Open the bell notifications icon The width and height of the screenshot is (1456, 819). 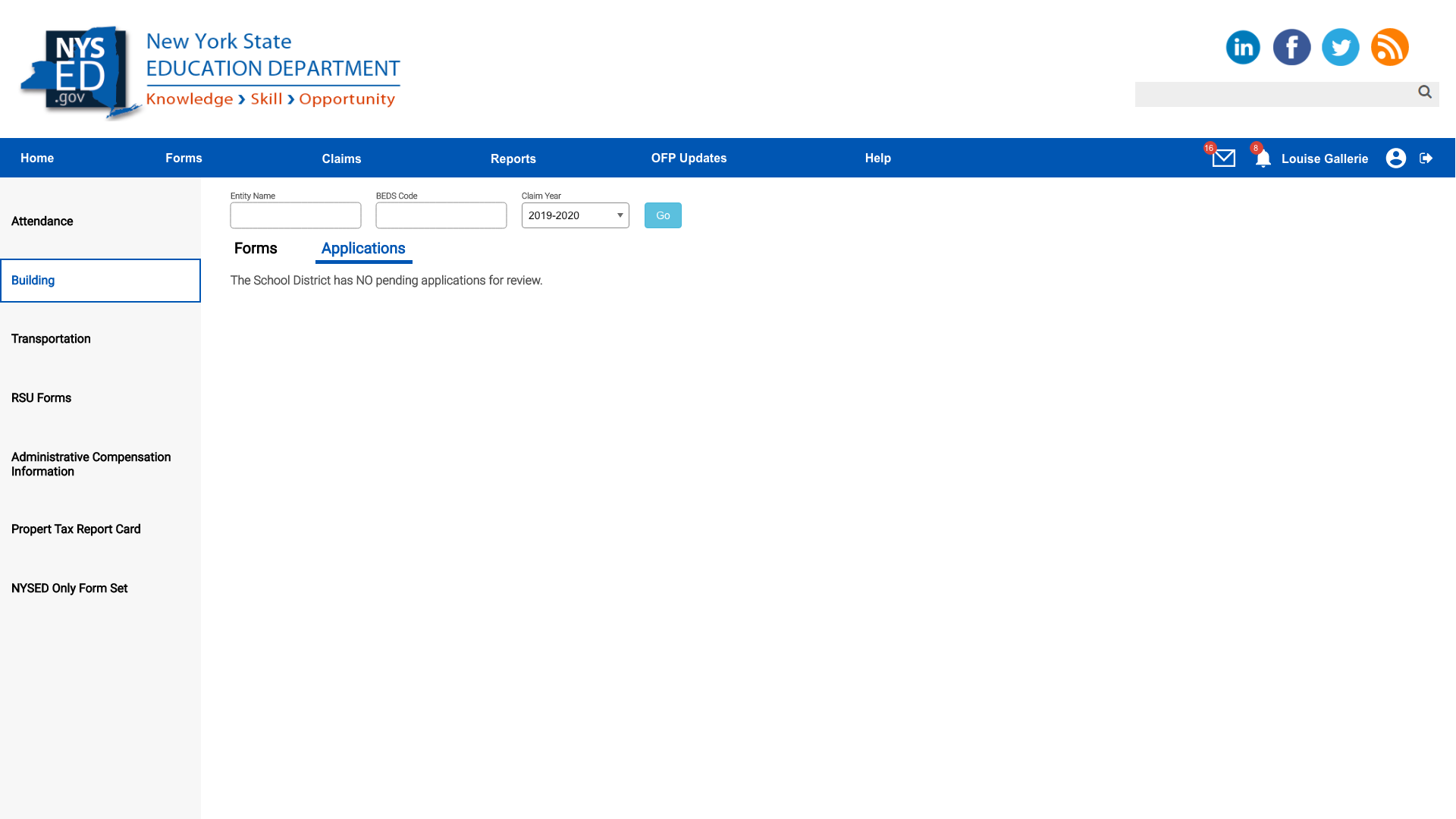pyautogui.click(x=1263, y=158)
